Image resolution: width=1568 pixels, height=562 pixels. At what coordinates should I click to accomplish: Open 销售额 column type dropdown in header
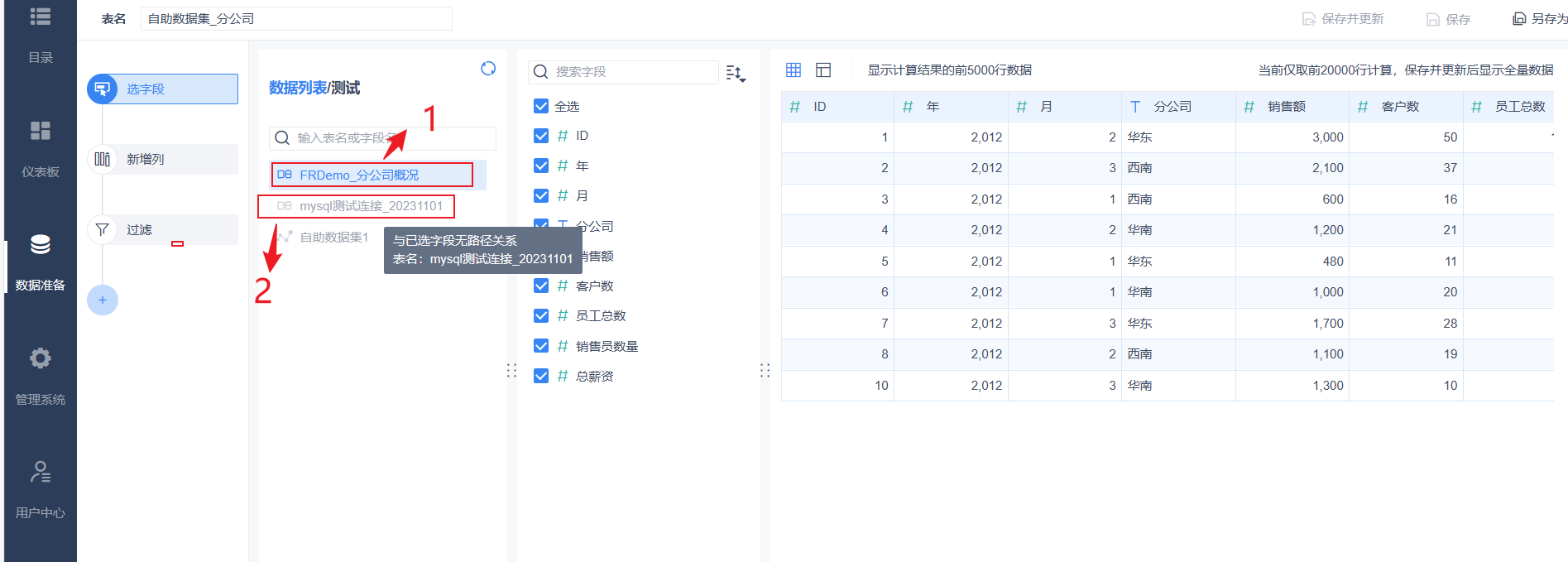[x=1249, y=107]
